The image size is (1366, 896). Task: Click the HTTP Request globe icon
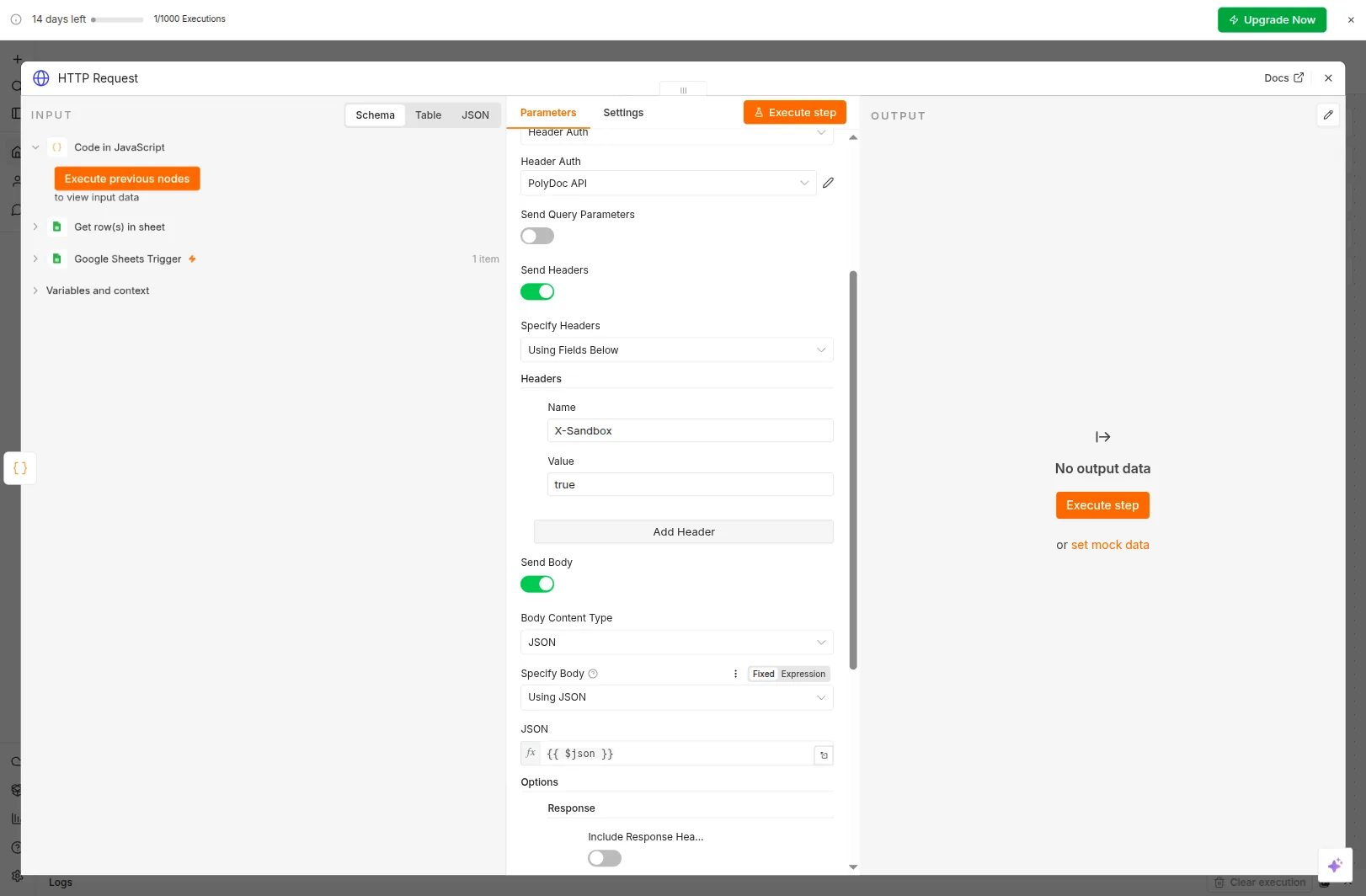coord(41,78)
